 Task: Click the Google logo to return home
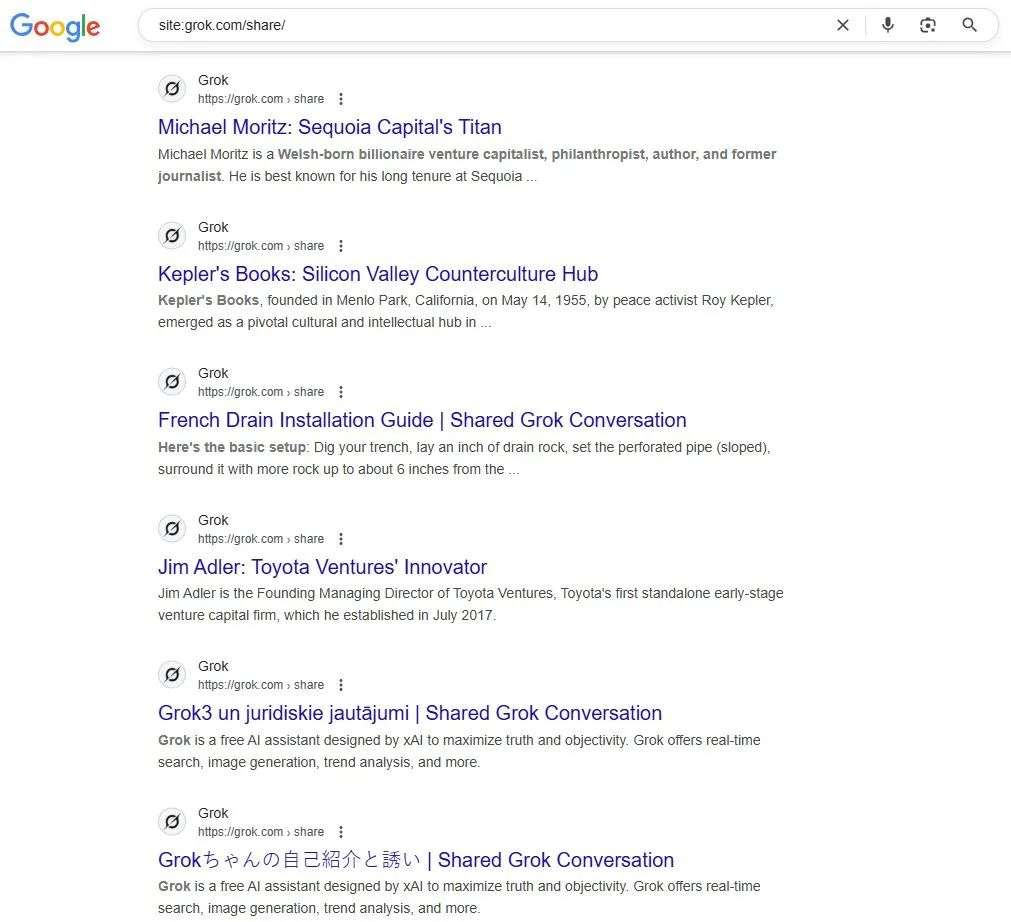(55, 27)
